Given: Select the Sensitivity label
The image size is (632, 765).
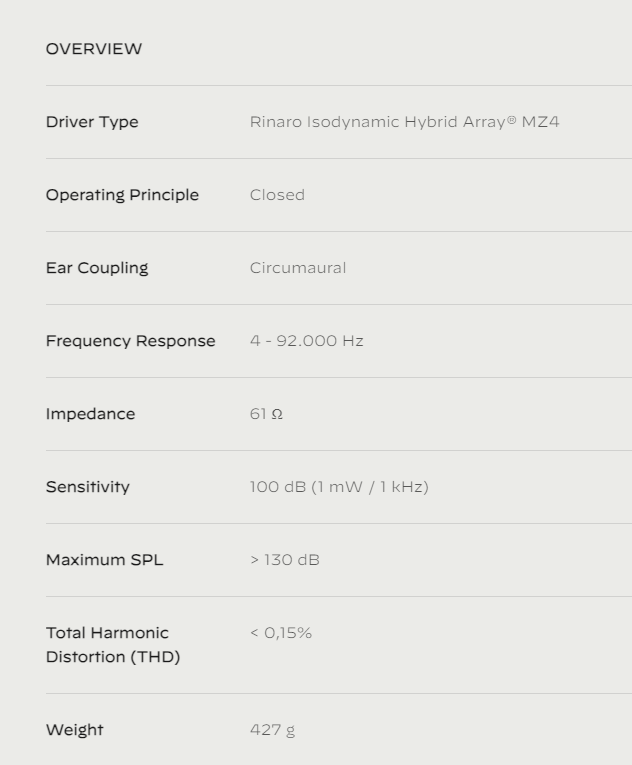Looking at the screenshot, I should coord(88,487).
